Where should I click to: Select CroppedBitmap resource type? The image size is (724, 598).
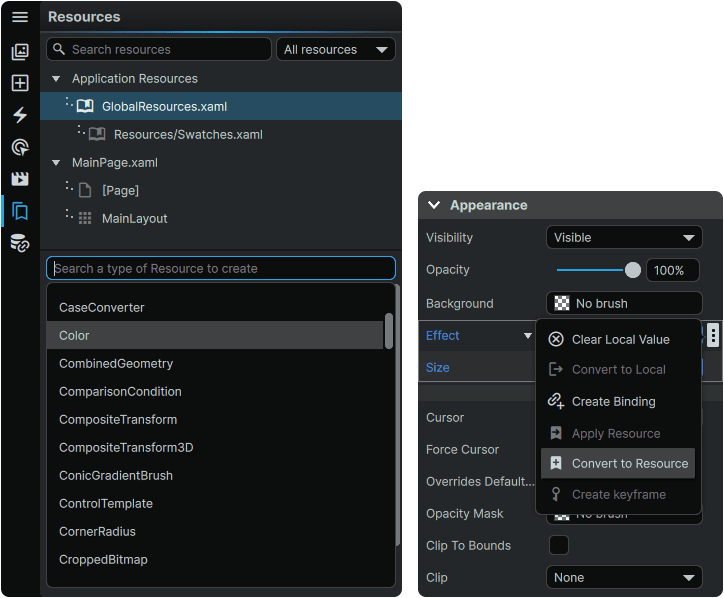coord(215,560)
